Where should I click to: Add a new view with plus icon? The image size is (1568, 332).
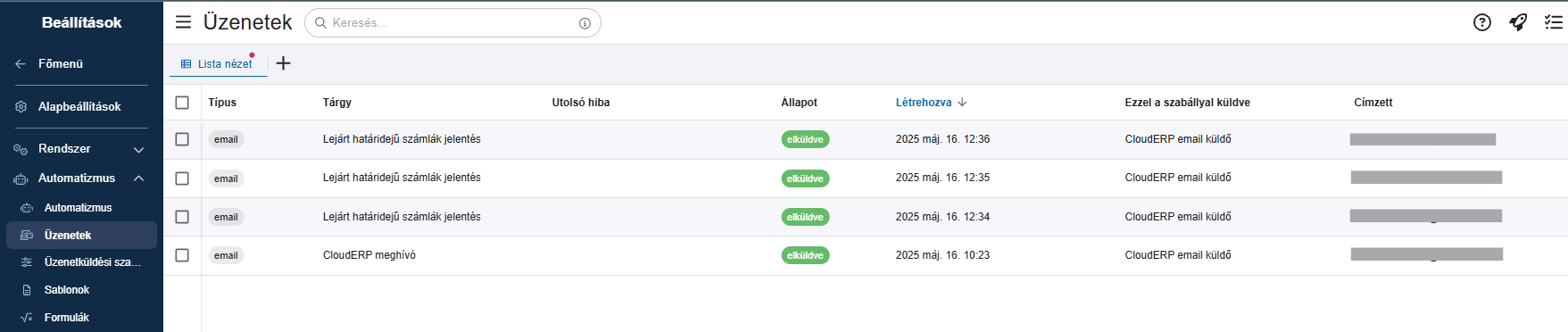284,63
